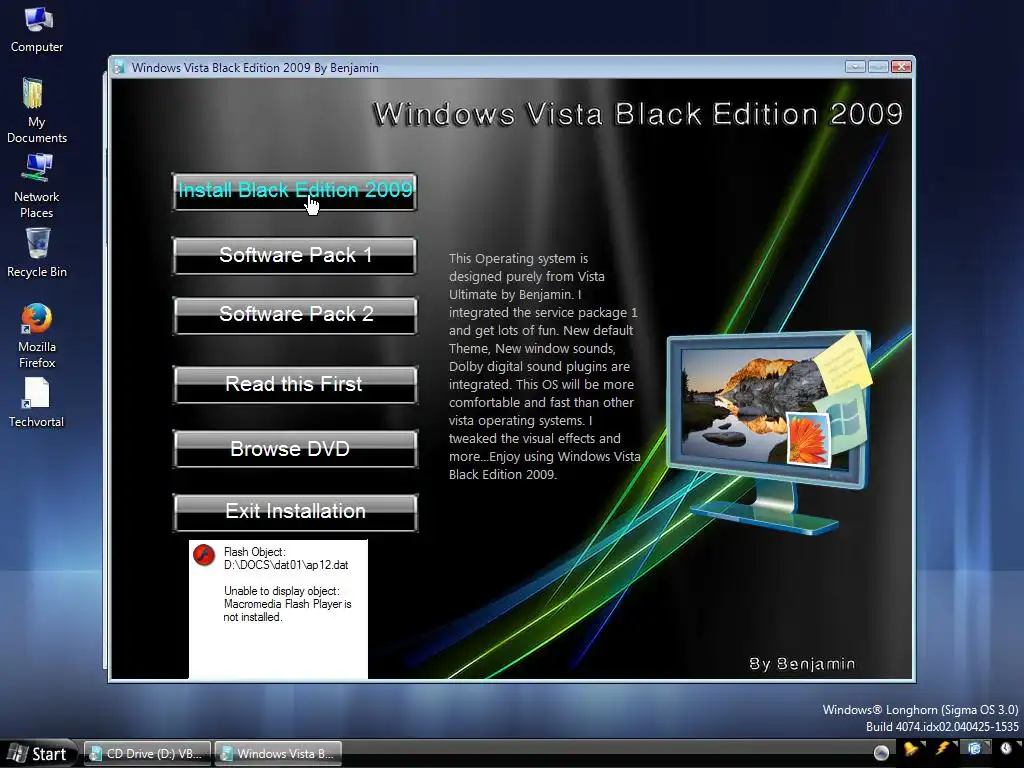Minimize the Vista Black Edition window
The width and height of the screenshot is (1024, 768).
coord(856,67)
